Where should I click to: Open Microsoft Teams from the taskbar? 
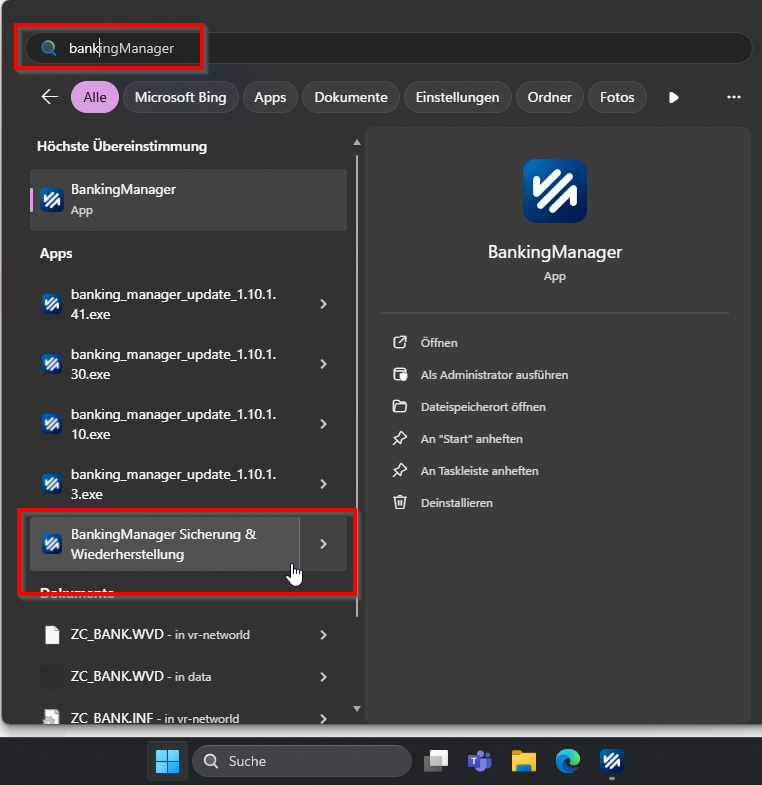pyautogui.click(x=480, y=761)
